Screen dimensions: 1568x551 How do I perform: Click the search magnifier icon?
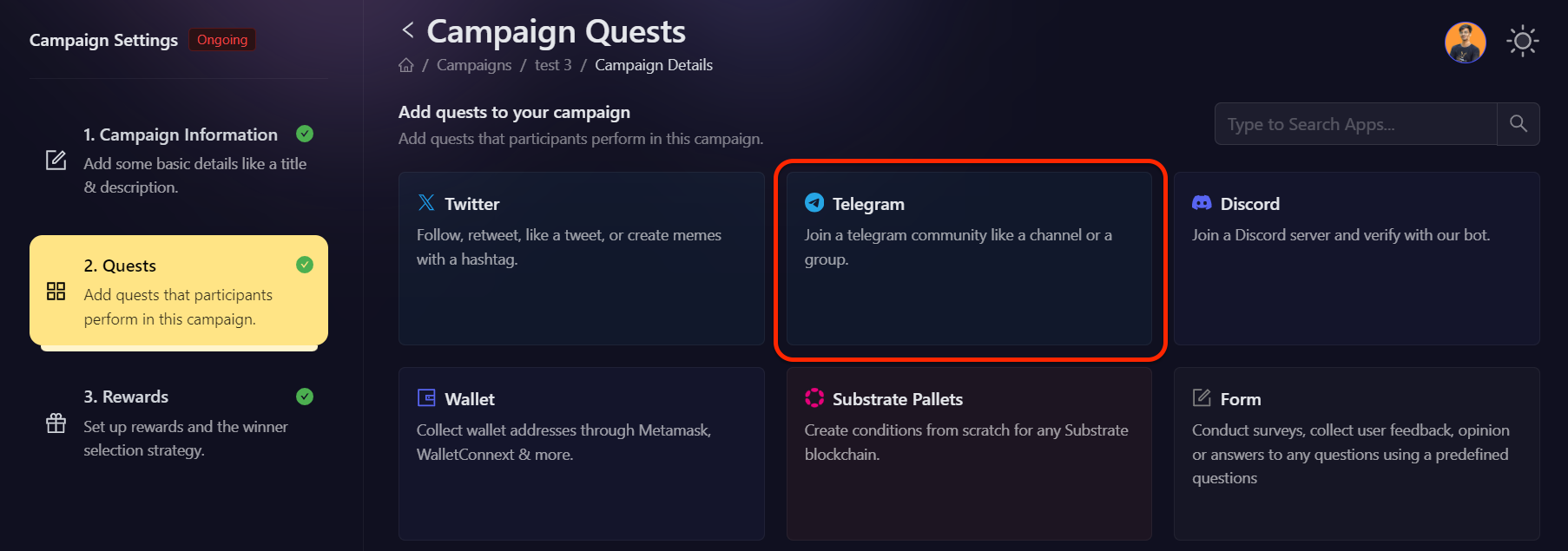(x=1518, y=124)
